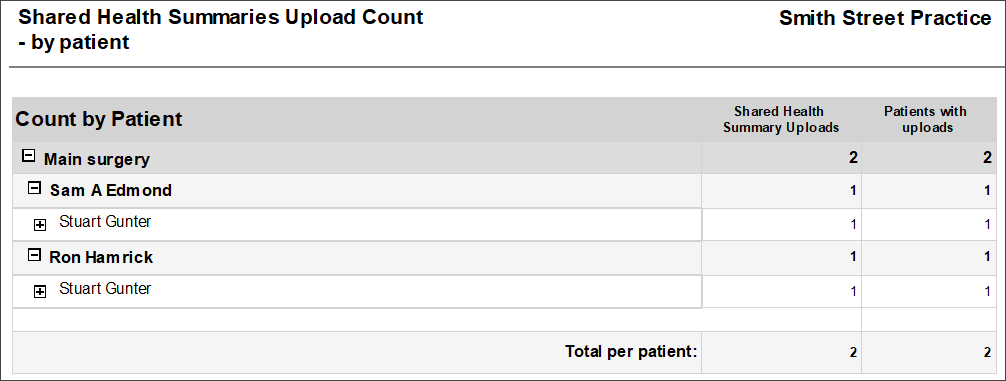Image resolution: width=1006 pixels, height=381 pixels.
Task: Select Stuart Gunter text below Ron Hamrick
Action: (x=105, y=289)
